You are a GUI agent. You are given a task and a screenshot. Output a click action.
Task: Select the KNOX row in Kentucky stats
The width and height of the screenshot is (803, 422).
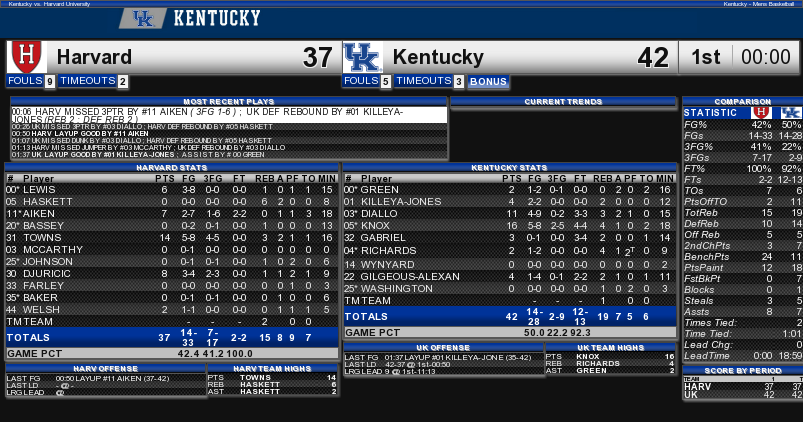coord(509,225)
